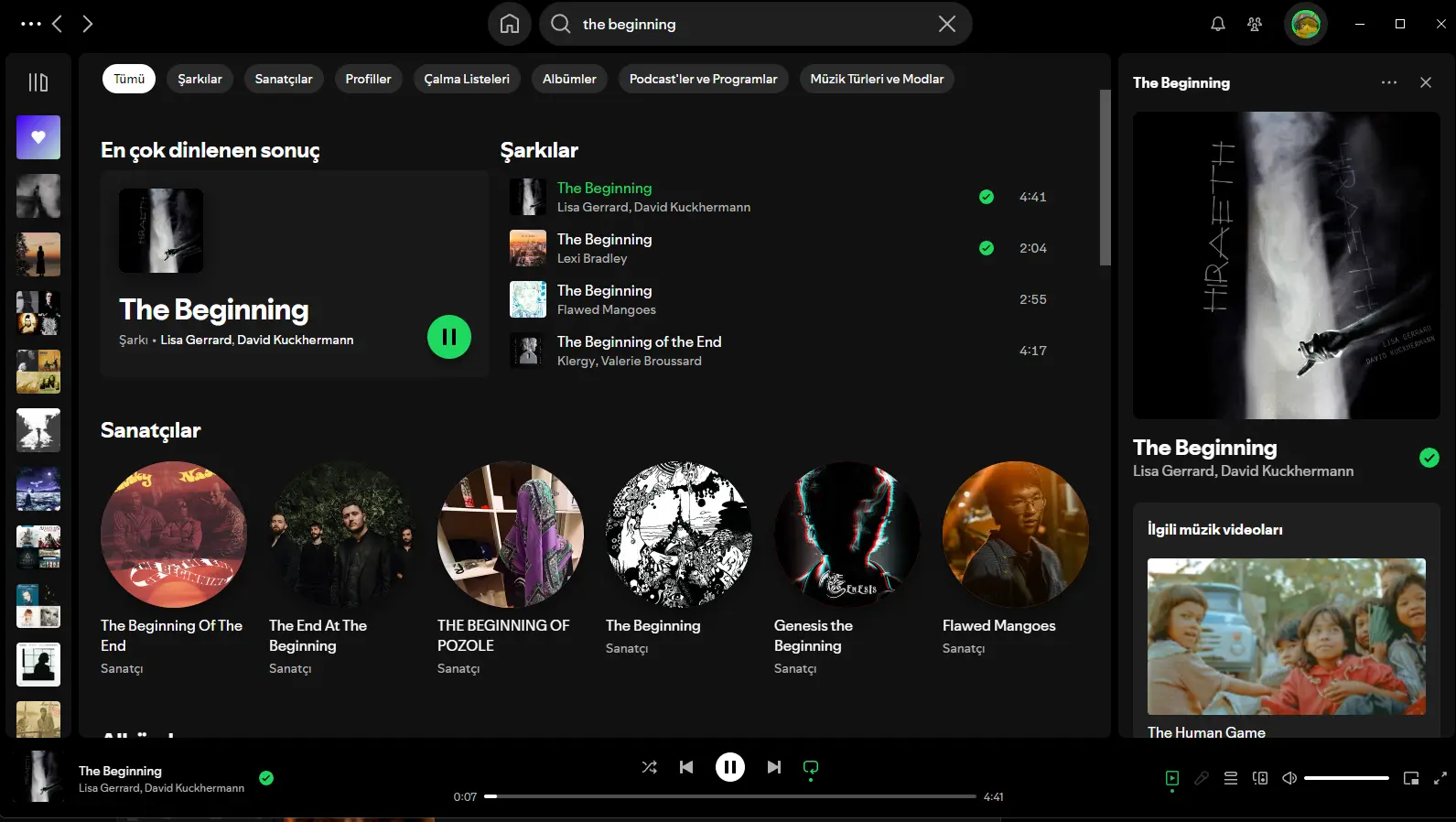Open connect to a device icon
Screen dimensions: 1456x822
[x=1260, y=778]
